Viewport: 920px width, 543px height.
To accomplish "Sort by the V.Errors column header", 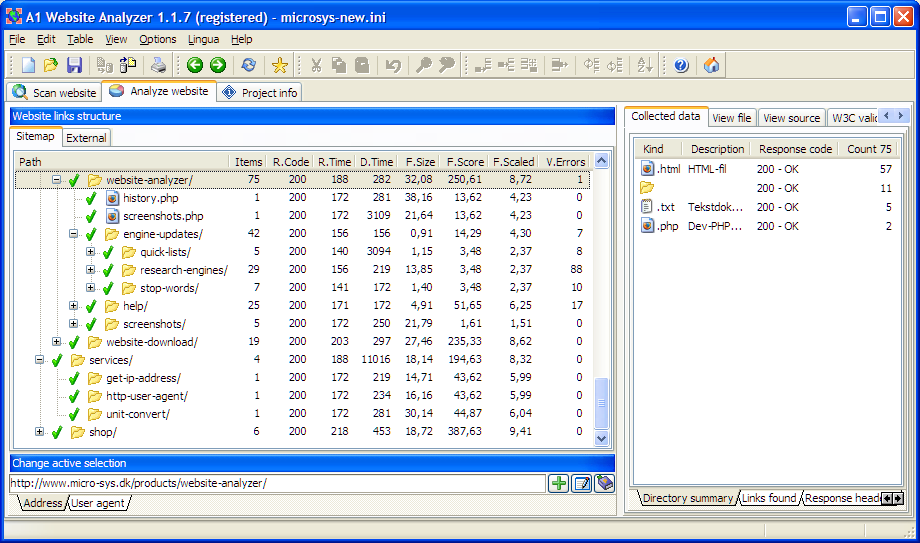I will (565, 161).
